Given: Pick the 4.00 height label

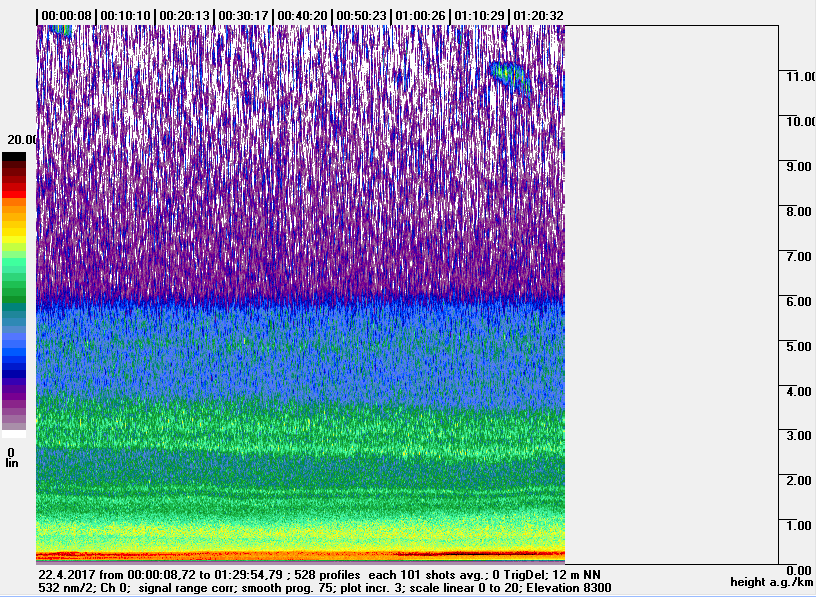Looking at the screenshot, I should (799, 391).
